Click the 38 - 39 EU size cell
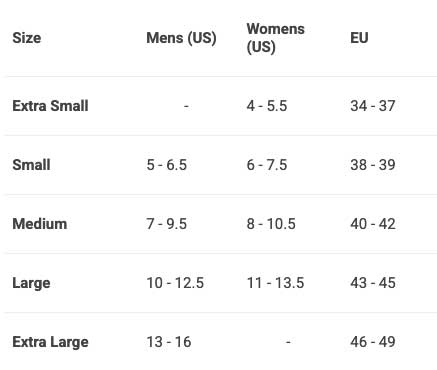437x370 pixels. coord(373,165)
